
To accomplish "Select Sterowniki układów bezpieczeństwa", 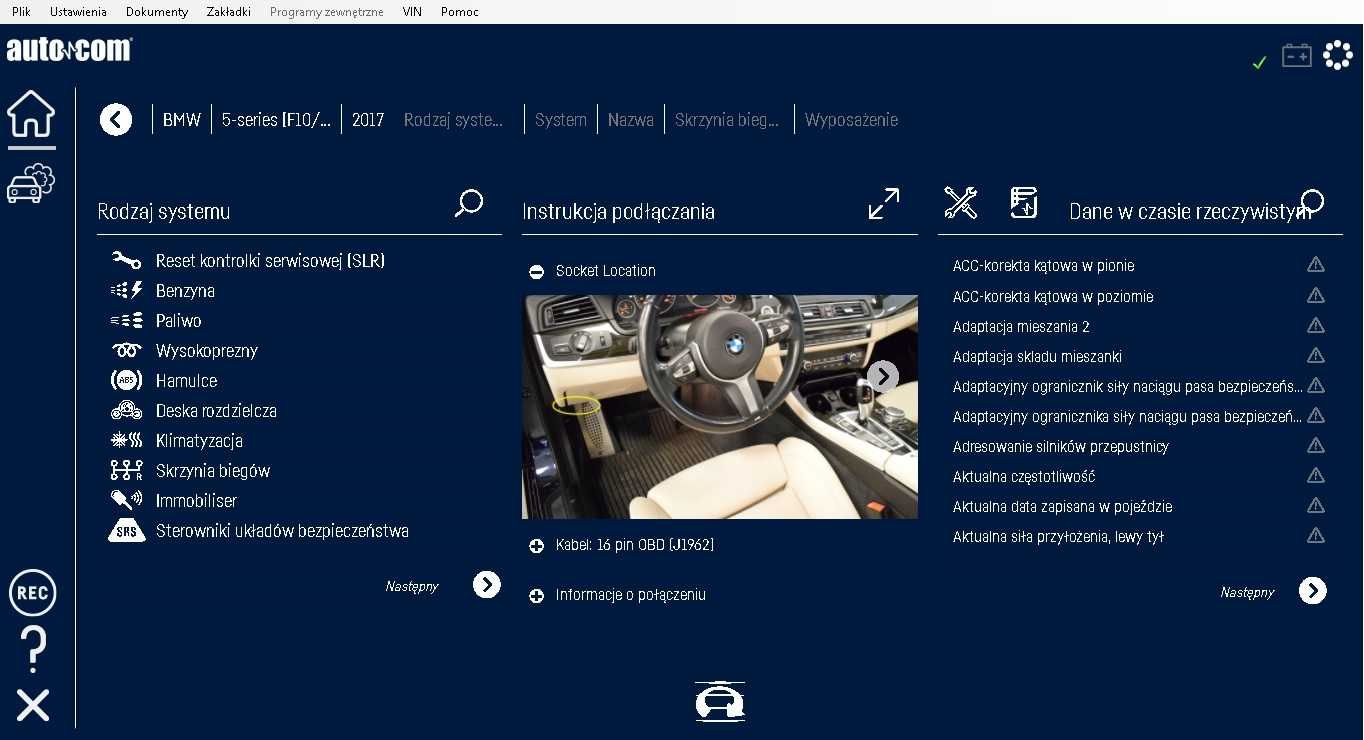I will pos(282,531).
